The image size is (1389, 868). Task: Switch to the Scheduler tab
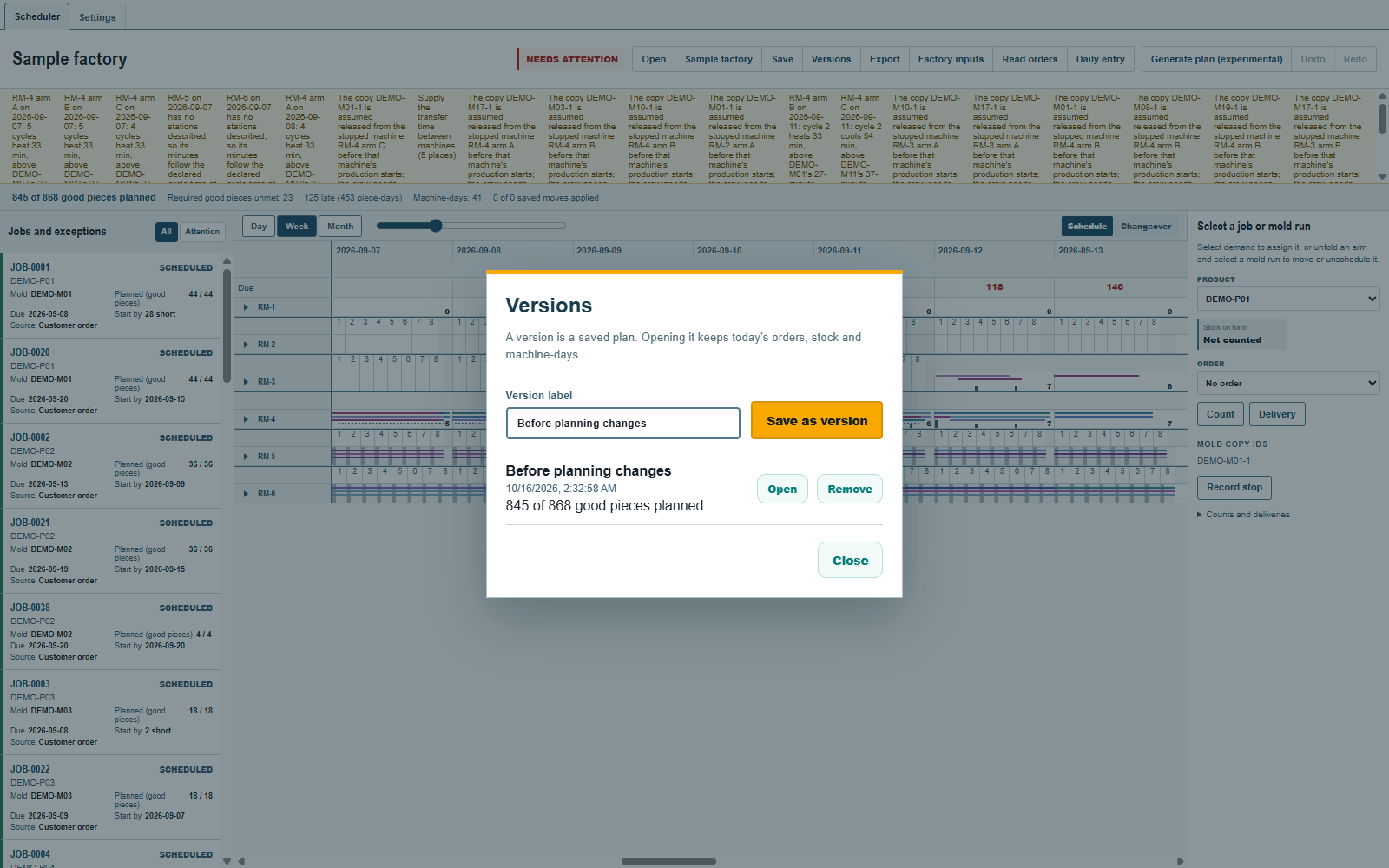tap(37, 16)
